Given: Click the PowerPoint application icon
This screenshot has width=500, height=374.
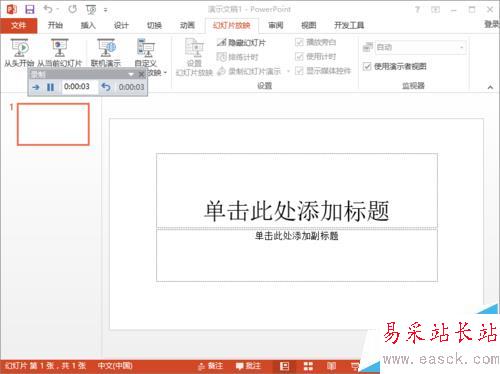Looking at the screenshot, I should pos(12,9).
